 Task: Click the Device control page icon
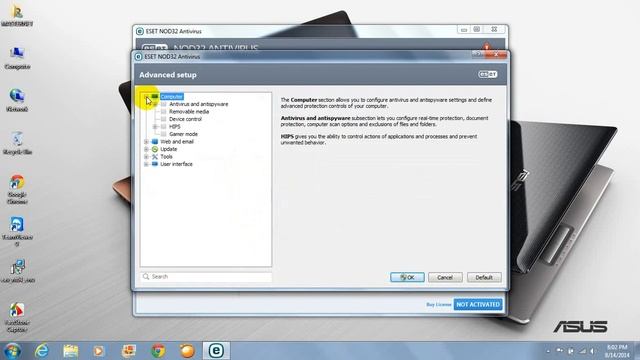[x=164, y=119]
